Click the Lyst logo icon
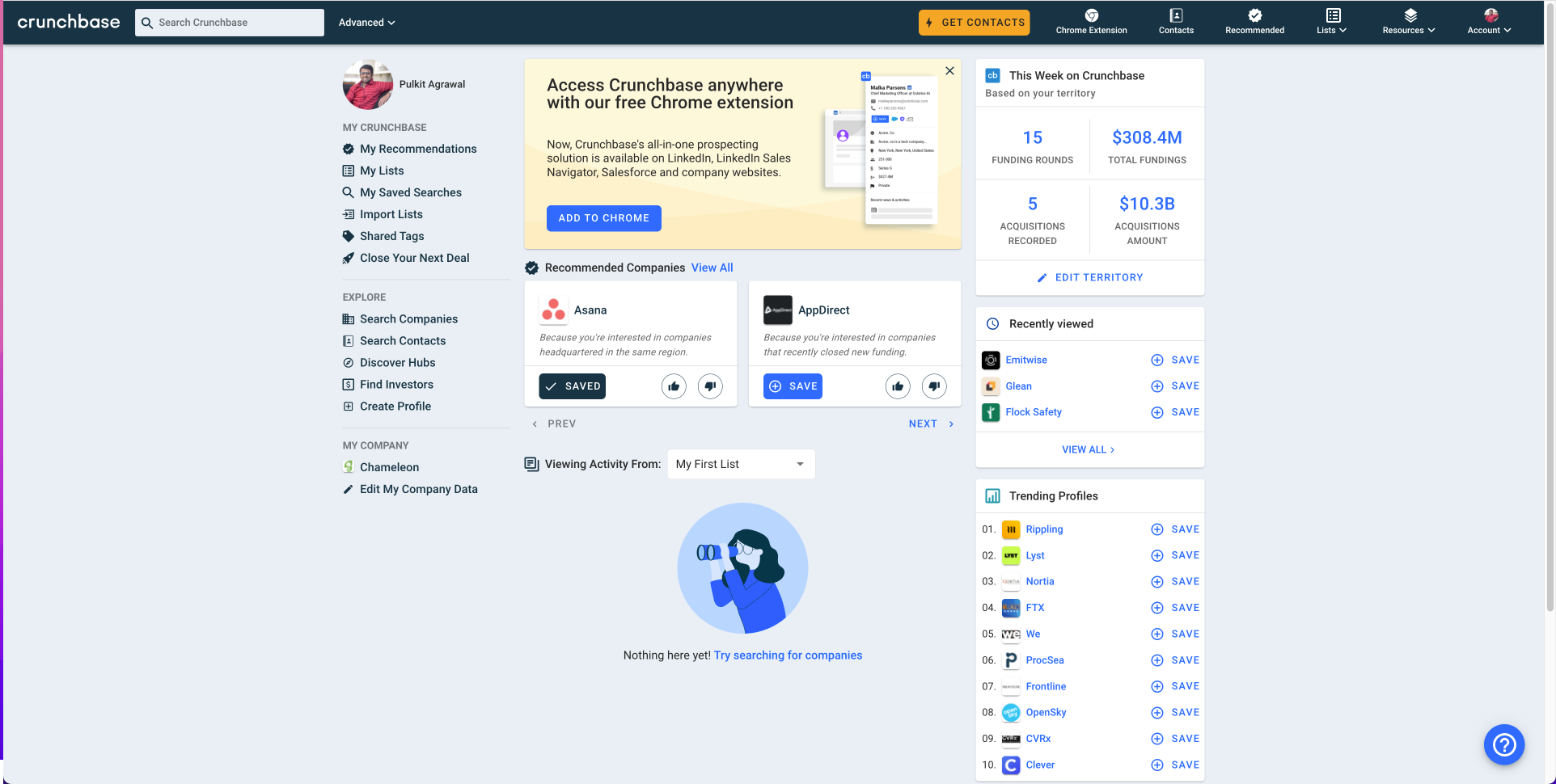The width and height of the screenshot is (1556, 784). pos(1011,555)
